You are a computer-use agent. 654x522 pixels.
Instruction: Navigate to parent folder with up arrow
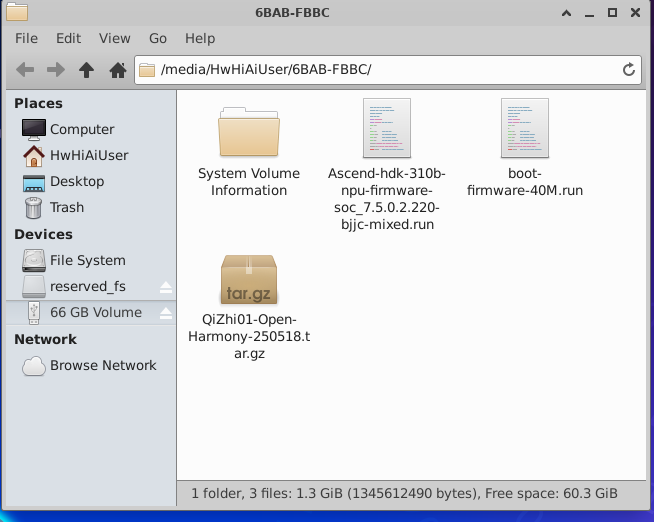87,70
